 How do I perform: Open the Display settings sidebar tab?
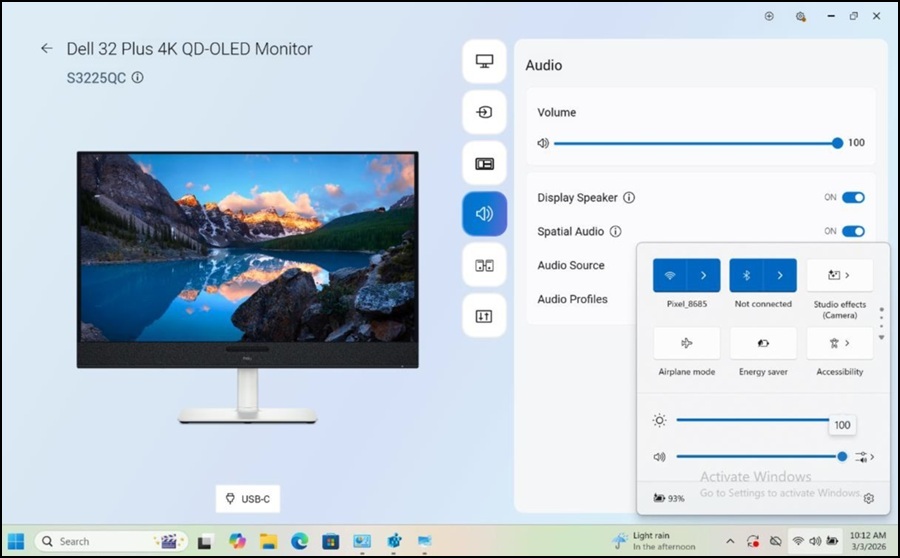[x=484, y=61]
